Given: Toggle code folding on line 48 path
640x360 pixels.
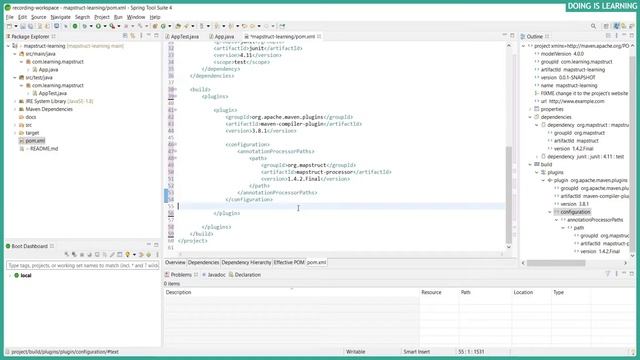Looking at the screenshot, I should pos(176,158).
